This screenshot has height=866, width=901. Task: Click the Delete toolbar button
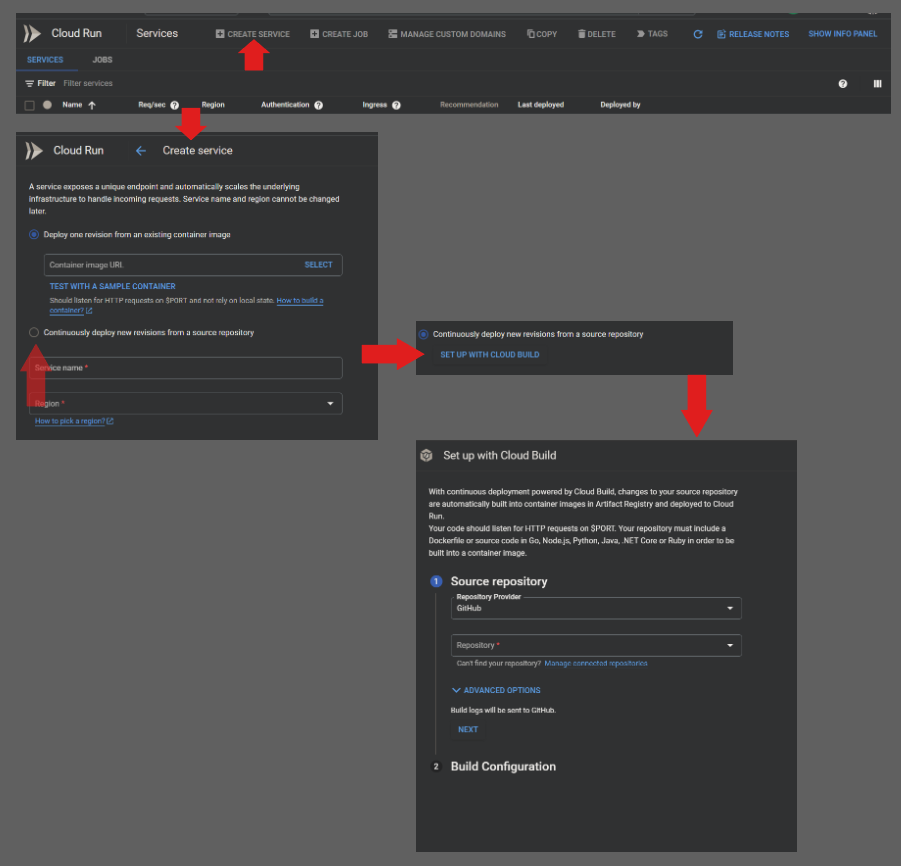pyautogui.click(x=596, y=34)
